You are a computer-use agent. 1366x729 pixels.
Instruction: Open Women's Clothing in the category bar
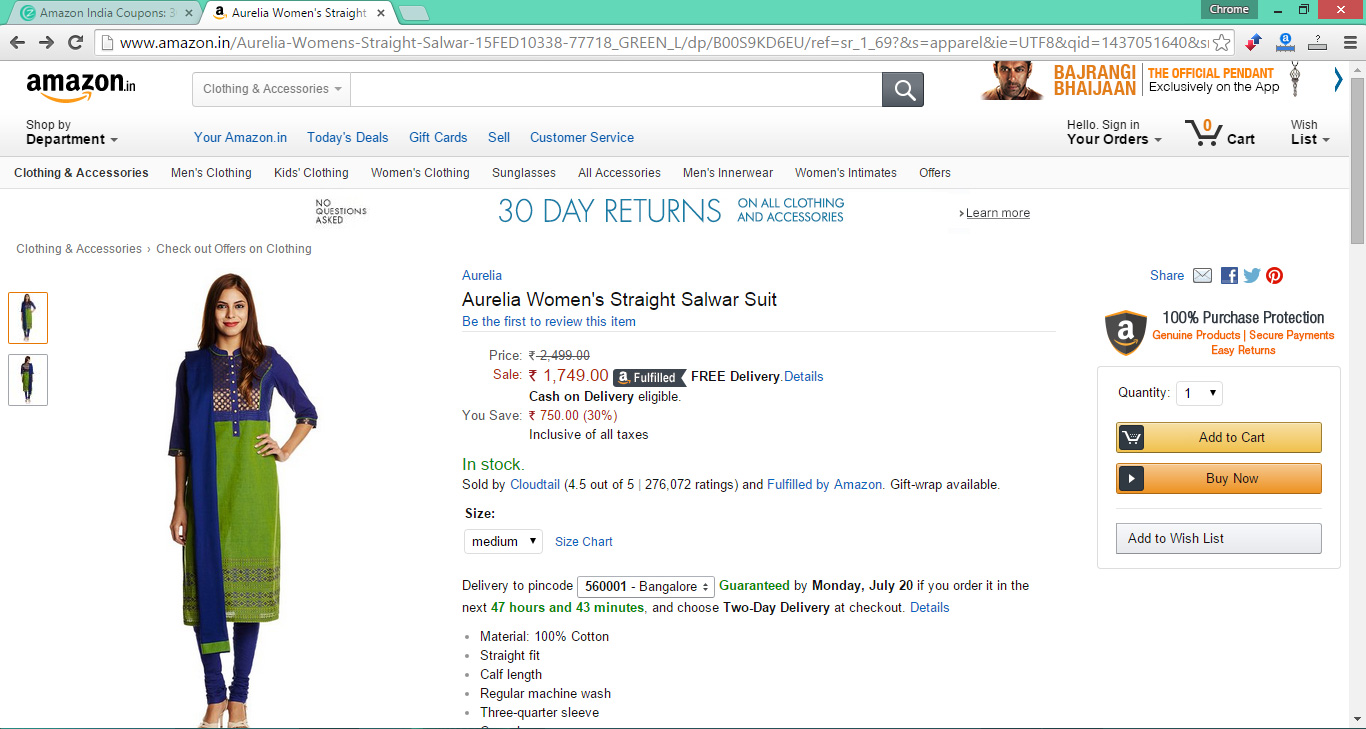420,173
